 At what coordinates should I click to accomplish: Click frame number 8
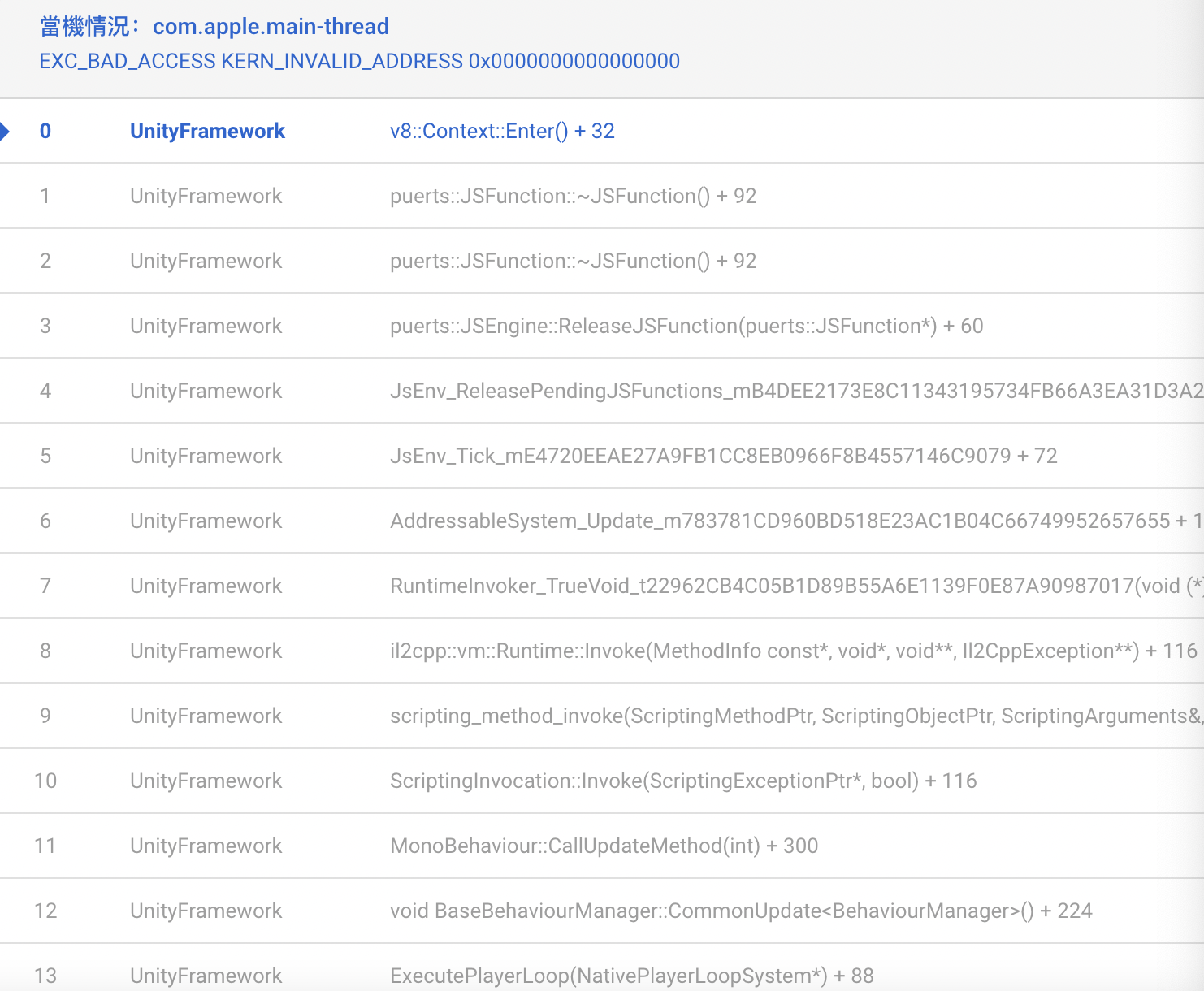click(45, 651)
